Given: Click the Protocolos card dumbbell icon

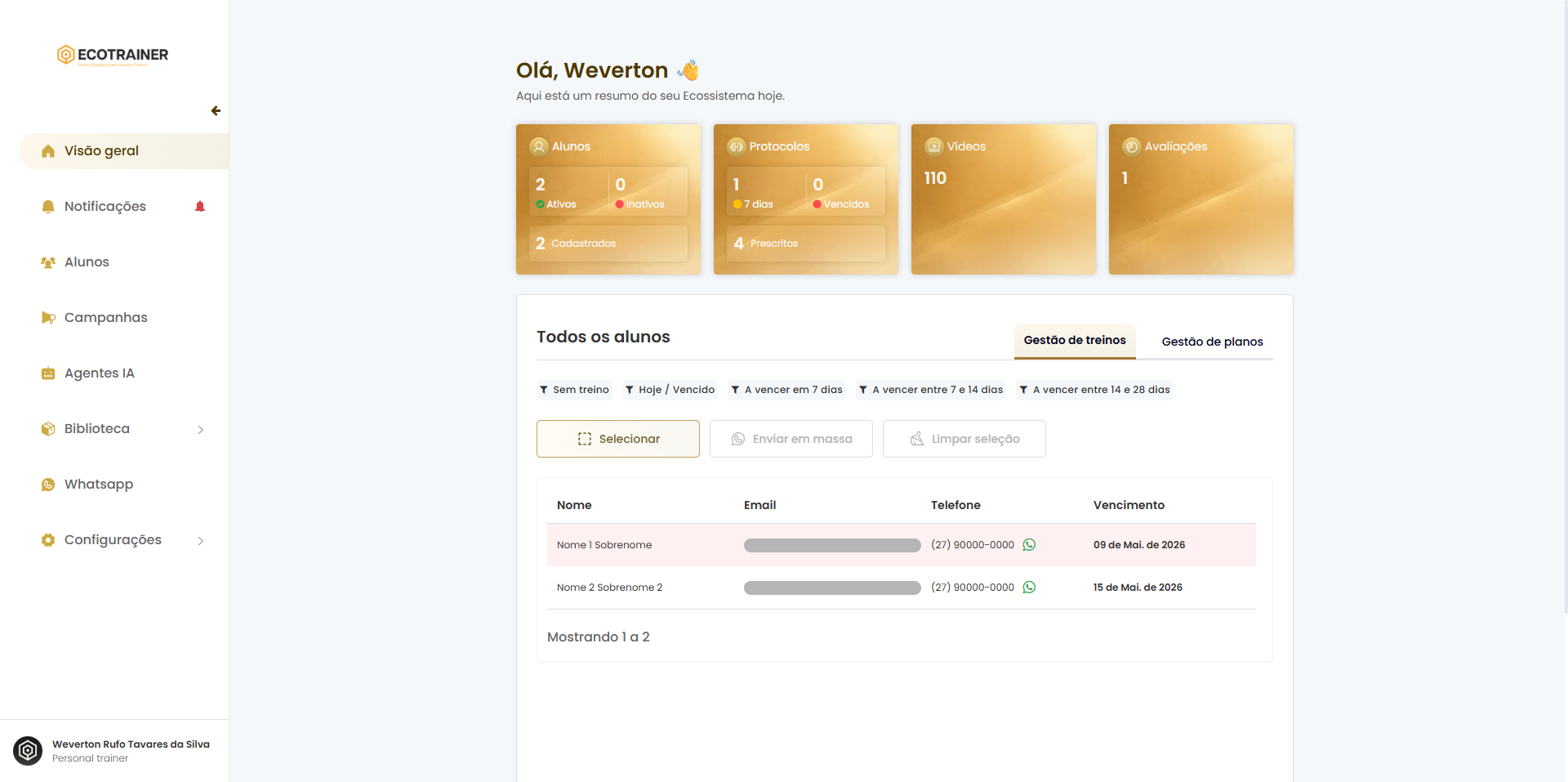Looking at the screenshot, I should point(737,146).
